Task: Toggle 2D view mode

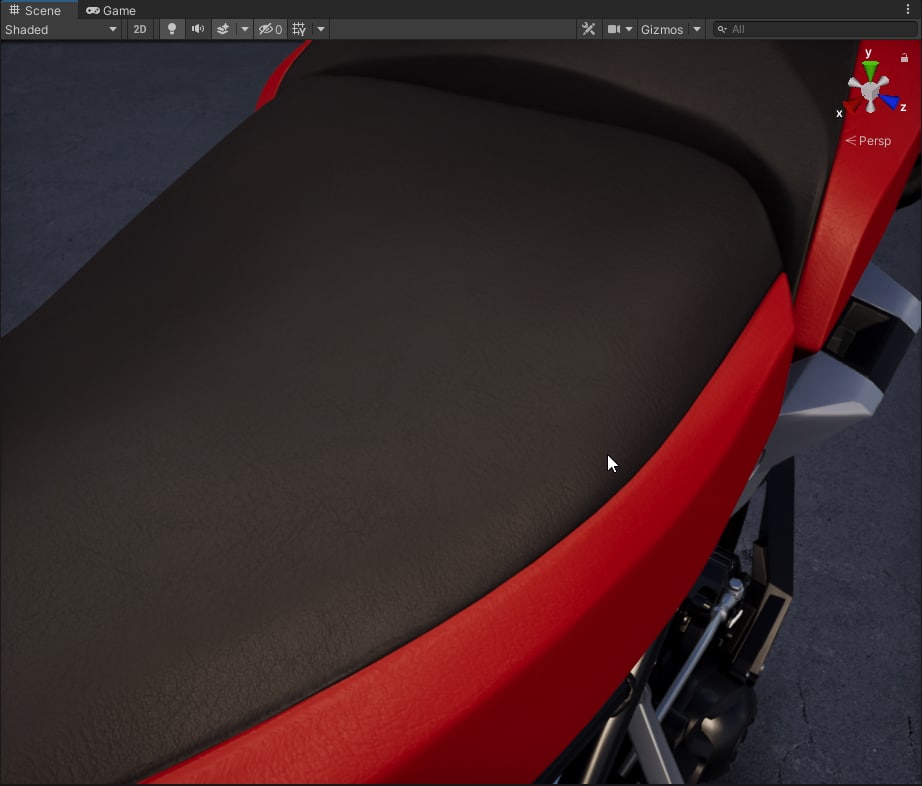Action: tap(139, 29)
